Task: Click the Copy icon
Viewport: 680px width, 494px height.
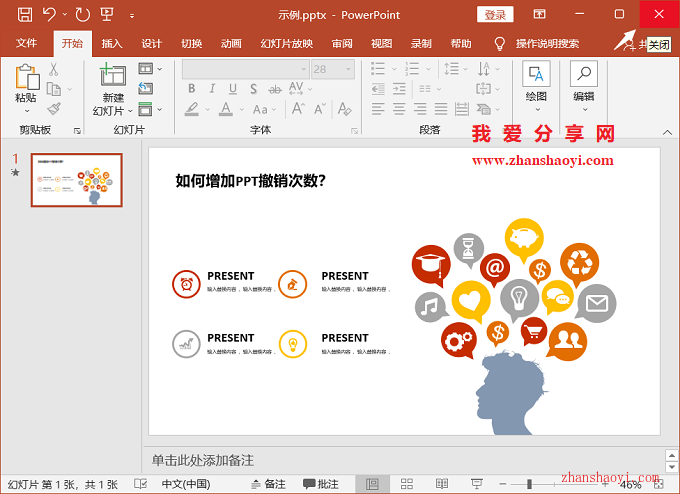Action: click(x=54, y=89)
